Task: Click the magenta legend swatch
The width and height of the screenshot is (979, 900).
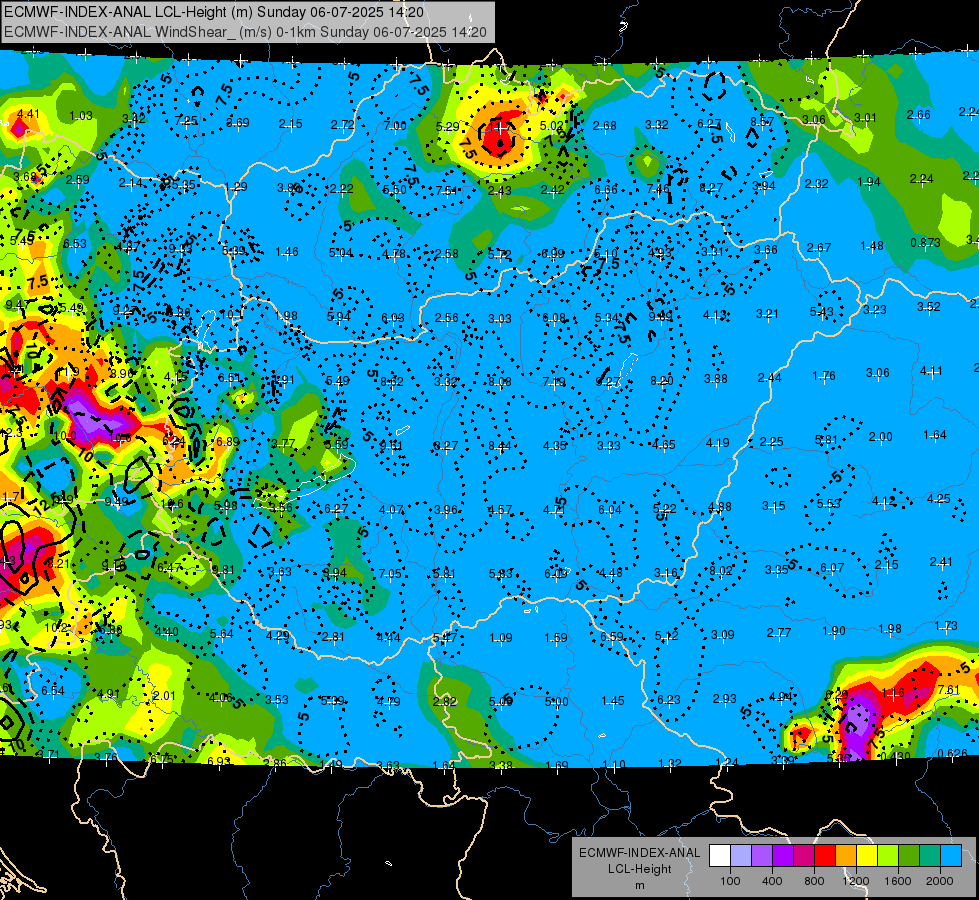Action: point(804,856)
